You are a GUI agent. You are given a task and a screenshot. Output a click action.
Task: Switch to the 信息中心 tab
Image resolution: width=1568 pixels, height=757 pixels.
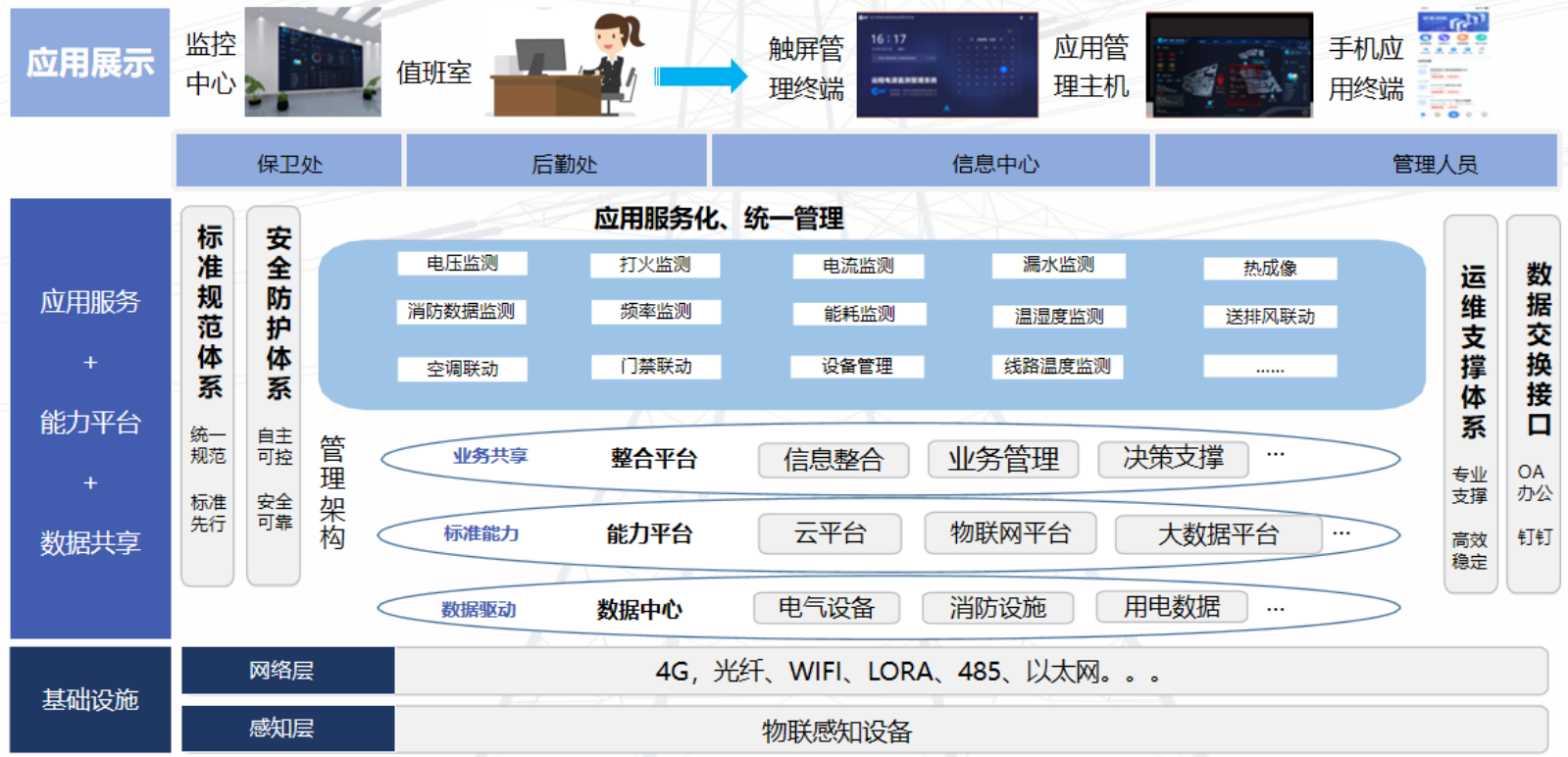point(995,163)
